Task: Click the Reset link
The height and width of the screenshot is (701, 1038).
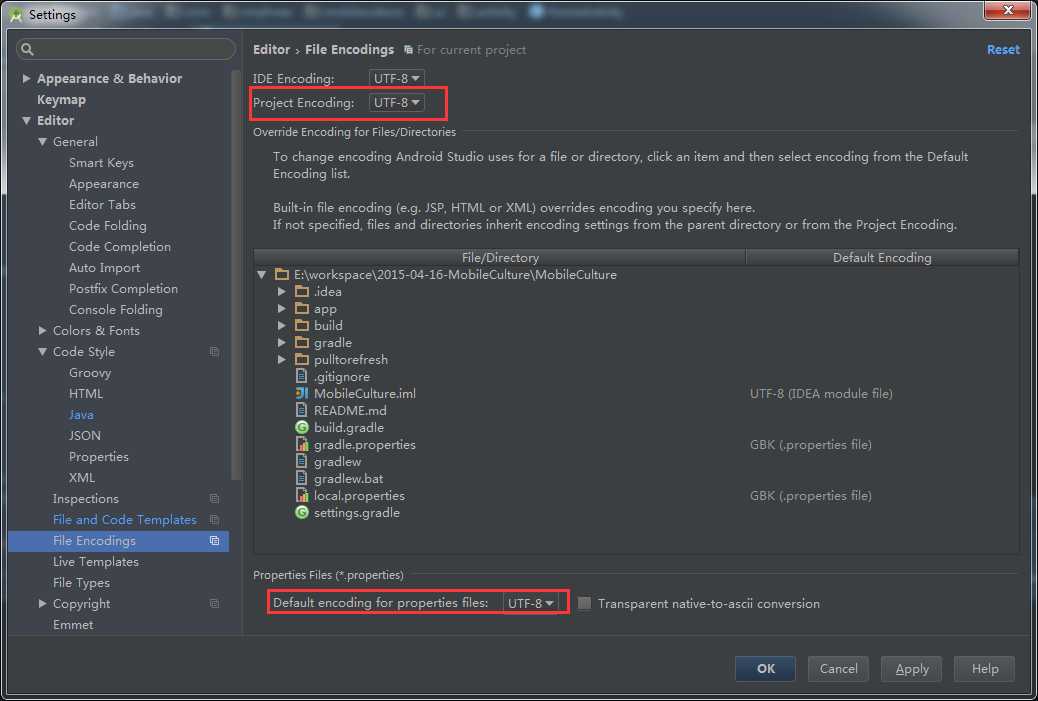Action: click(x=1003, y=50)
